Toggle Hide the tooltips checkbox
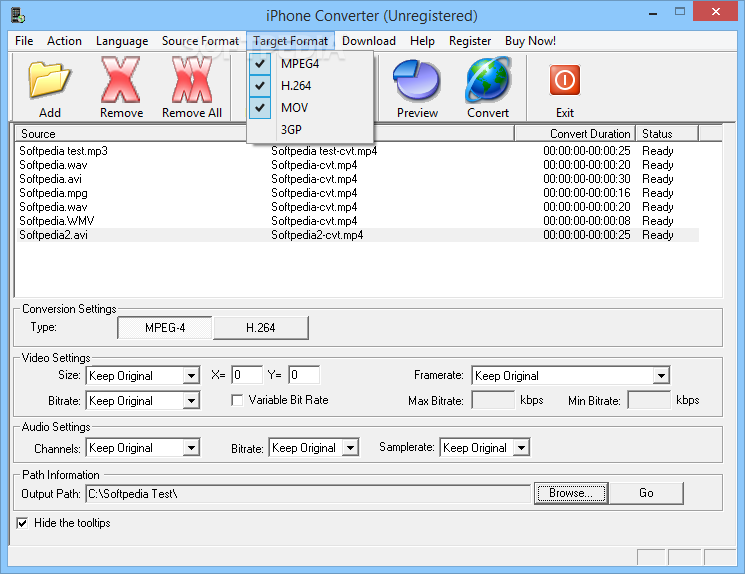The image size is (745, 574). pyautogui.click(x=22, y=523)
